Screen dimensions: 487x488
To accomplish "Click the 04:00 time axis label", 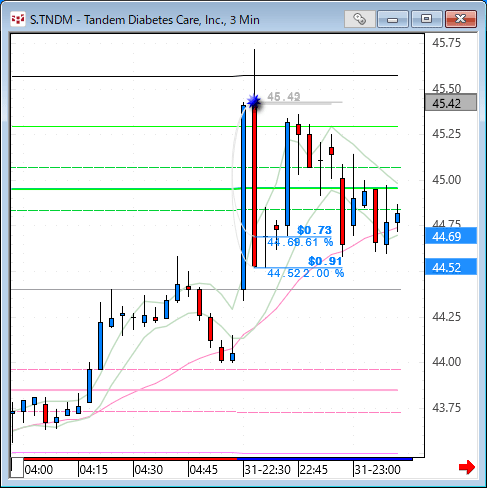I will pyautogui.click(x=39, y=470).
